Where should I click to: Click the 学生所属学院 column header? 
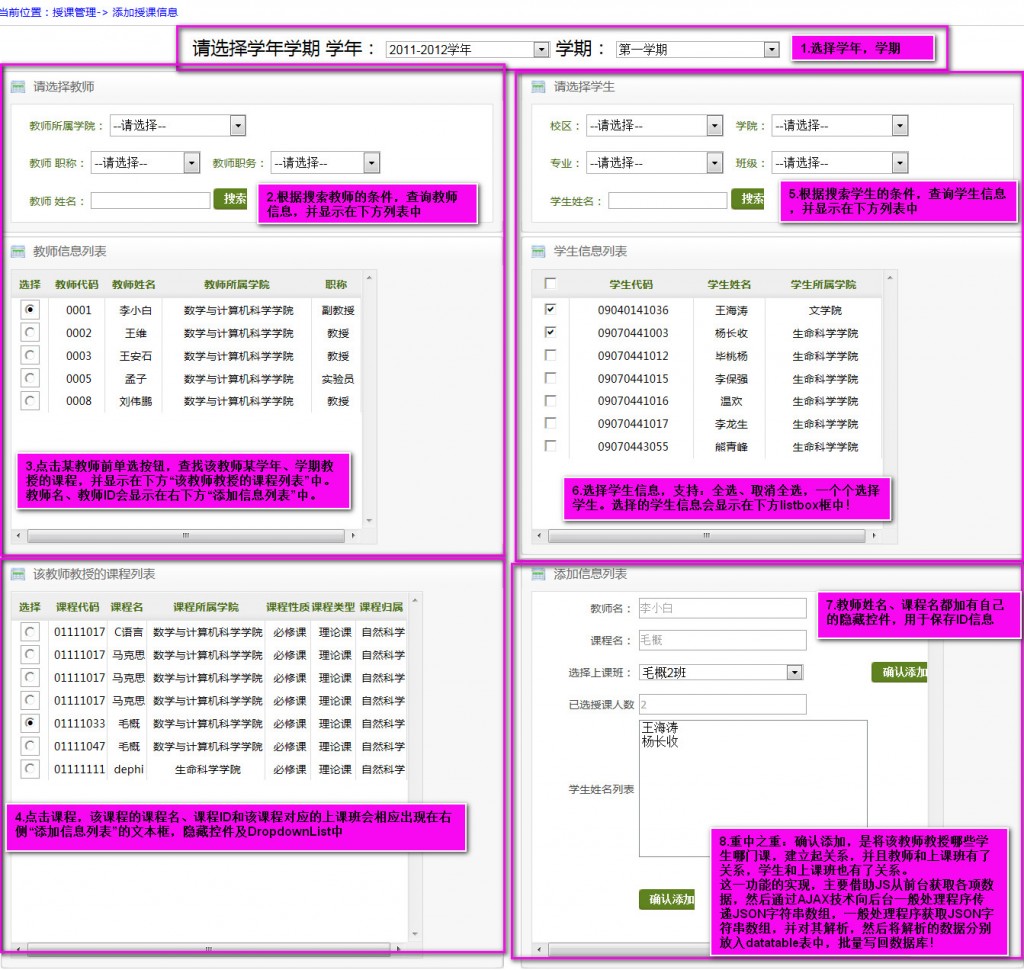(x=824, y=284)
